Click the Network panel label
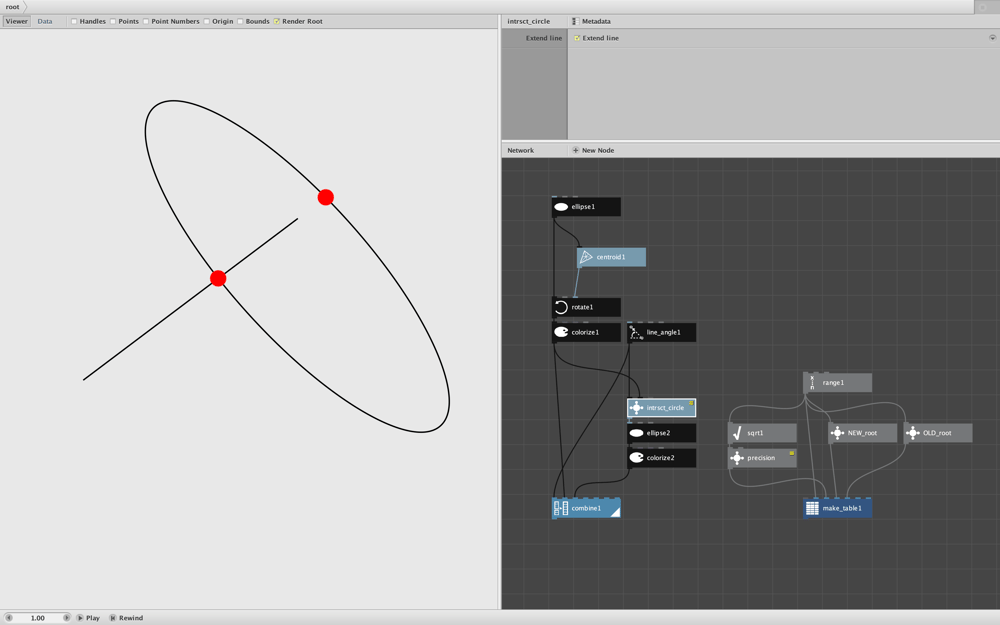Viewport: 1000px width, 625px height. (520, 151)
